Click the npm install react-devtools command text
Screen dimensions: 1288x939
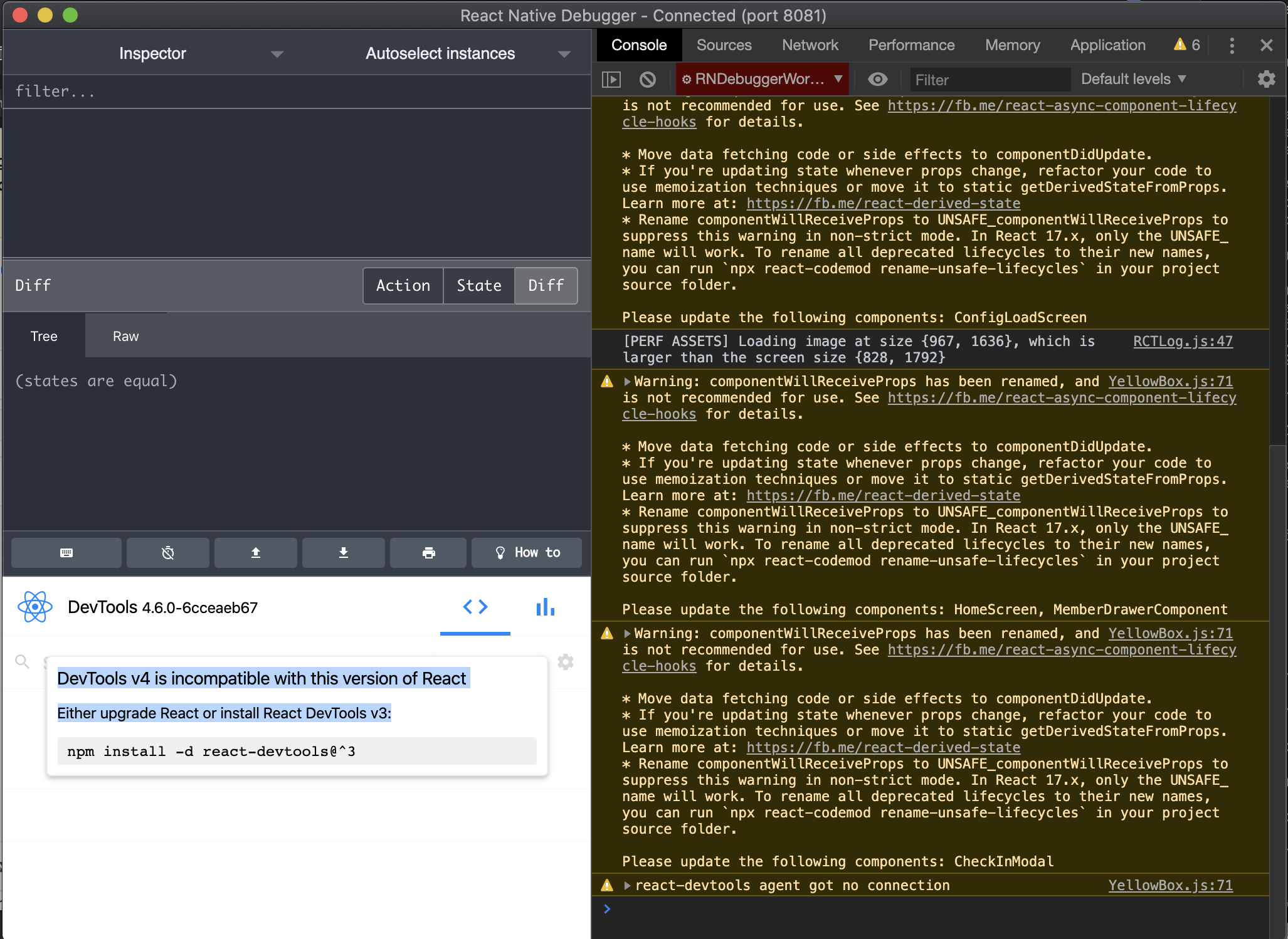pyautogui.click(x=211, y=751)
